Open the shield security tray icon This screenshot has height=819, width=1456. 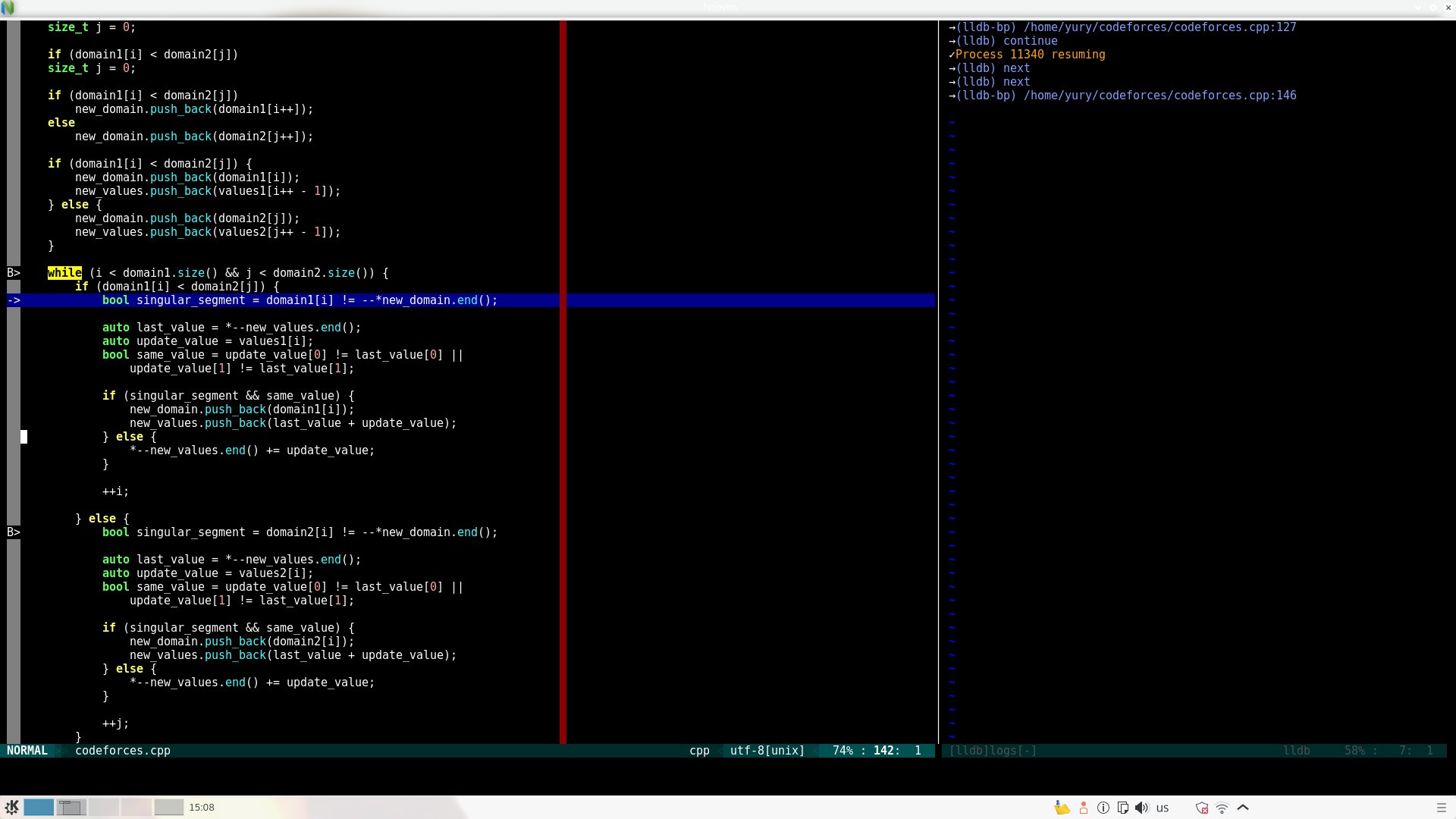point(1202,808)
